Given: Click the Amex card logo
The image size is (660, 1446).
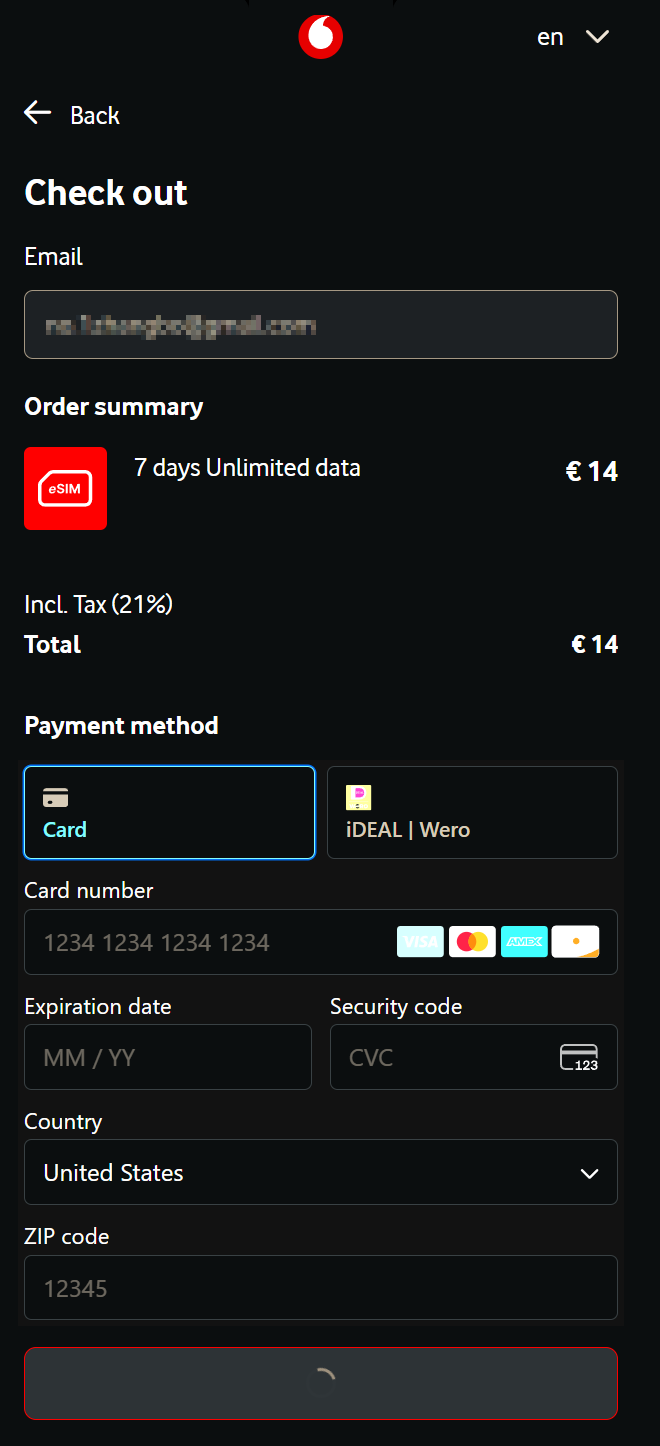Looking at the screenshot, I should (x=524, y=942).
